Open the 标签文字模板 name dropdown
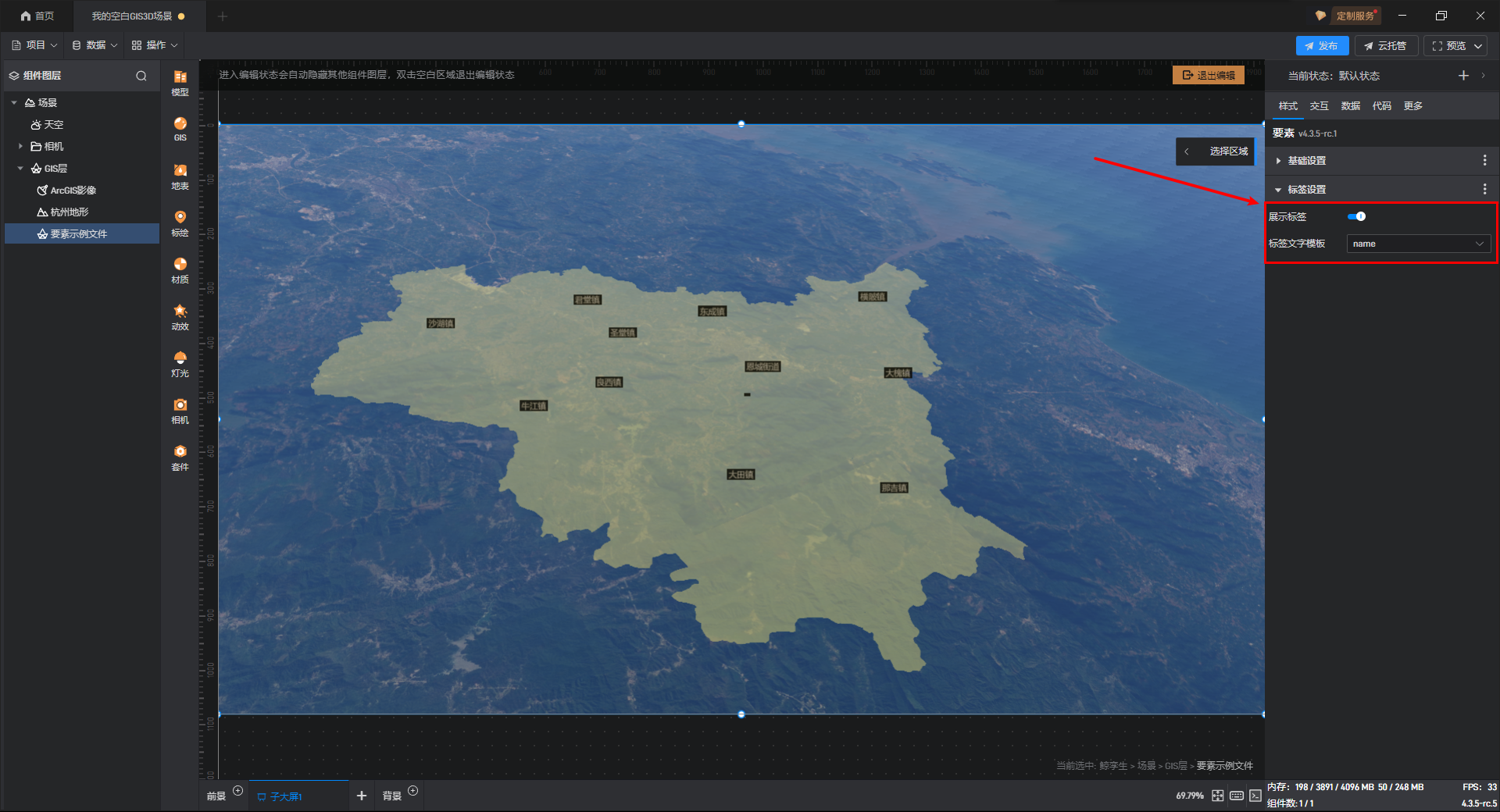1500x812 pixels. point(1417,244)
